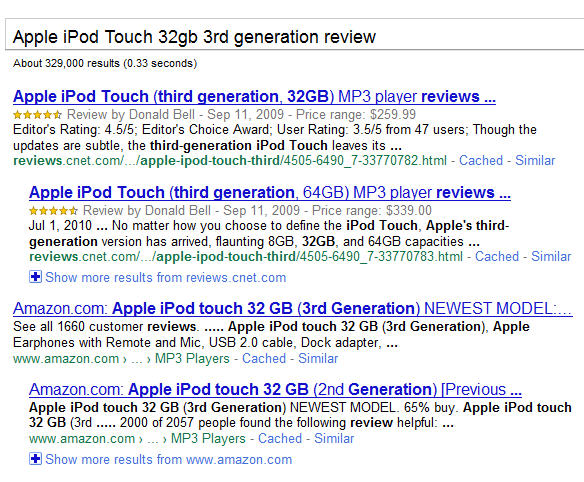View Similar pages for 64GB CNET result
Viewport: 584px width, 482px height.
551,257
